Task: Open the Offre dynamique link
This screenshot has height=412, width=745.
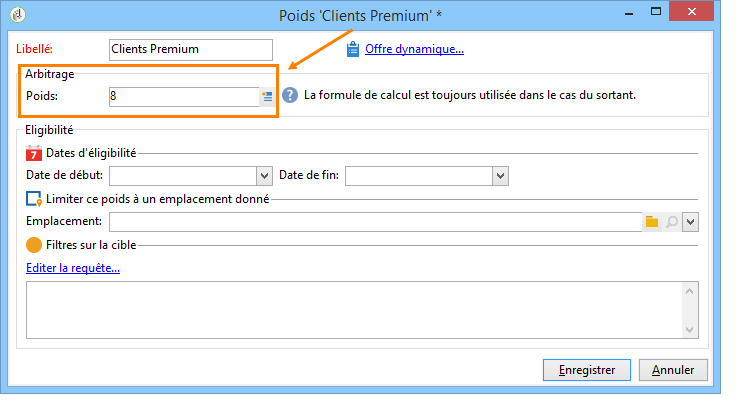Action: 414,49
